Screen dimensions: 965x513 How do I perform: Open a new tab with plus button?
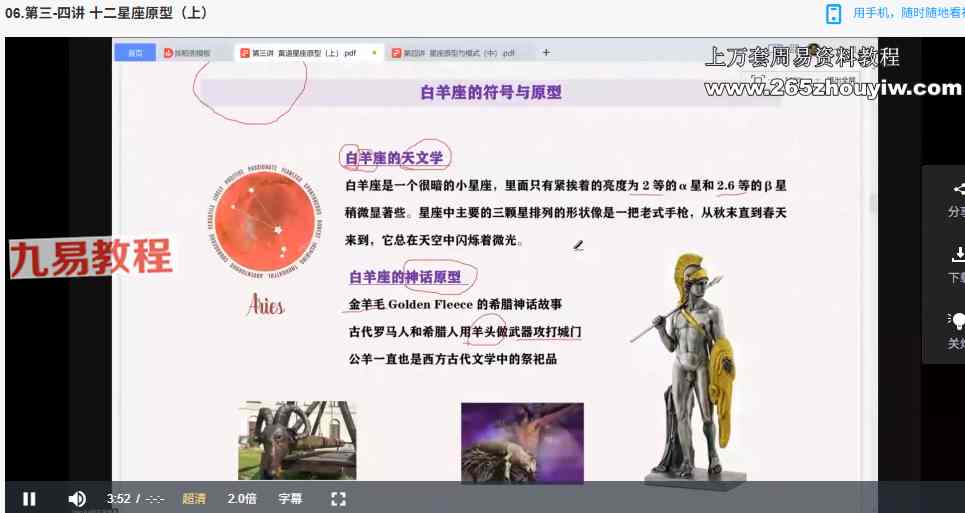pos(546,53)
